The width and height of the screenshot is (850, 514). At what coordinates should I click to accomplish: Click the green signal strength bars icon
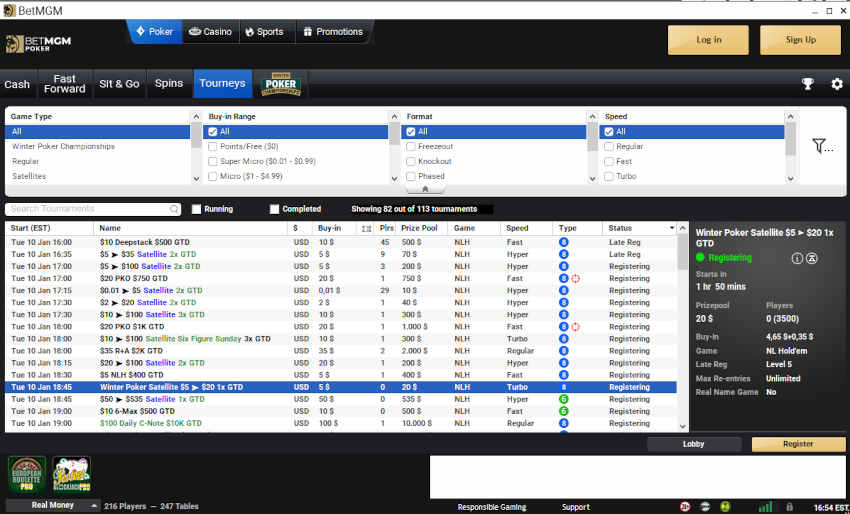point(765,507)
